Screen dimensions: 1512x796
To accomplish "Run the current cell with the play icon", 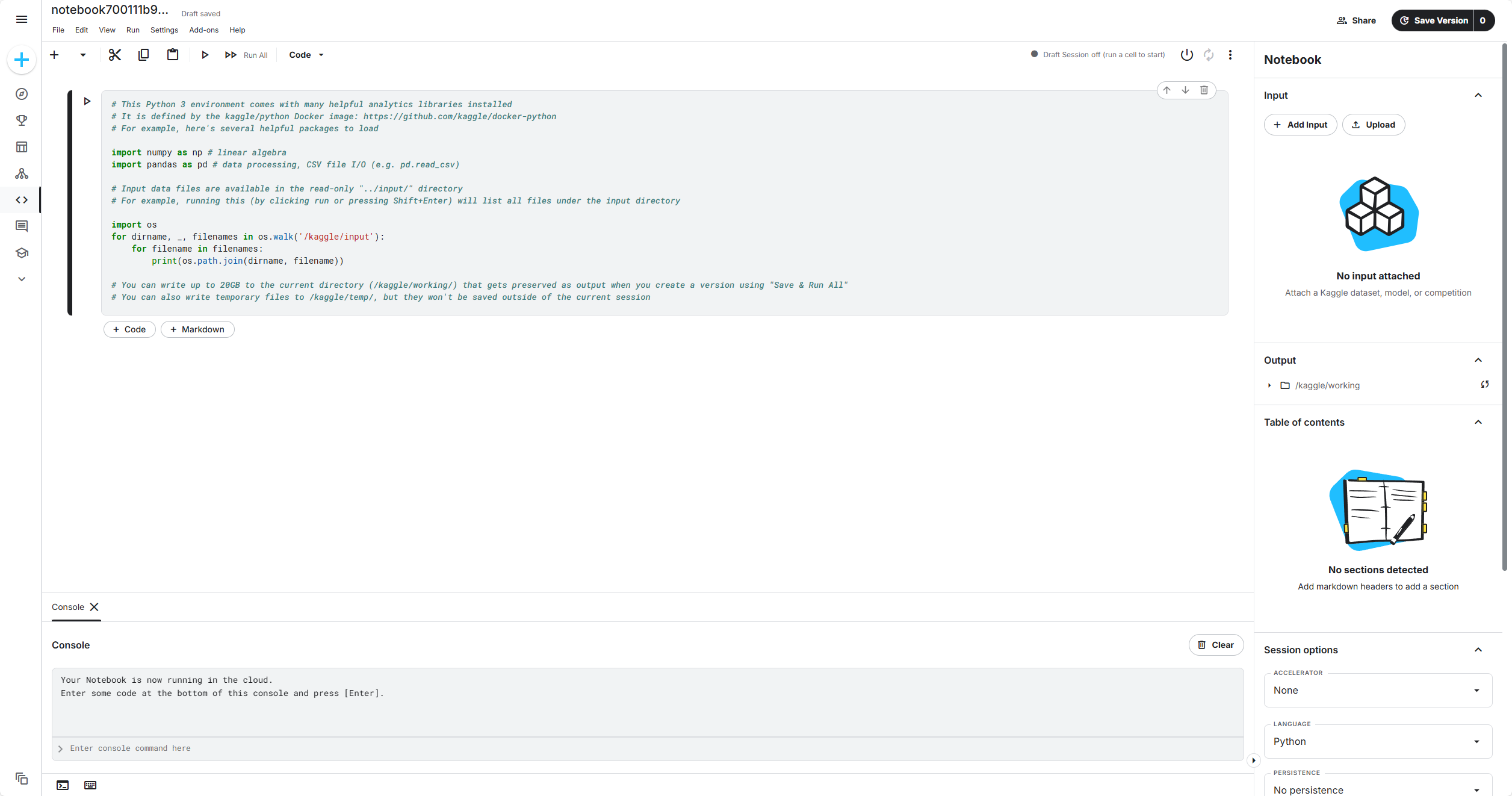I will click(205, 54).
